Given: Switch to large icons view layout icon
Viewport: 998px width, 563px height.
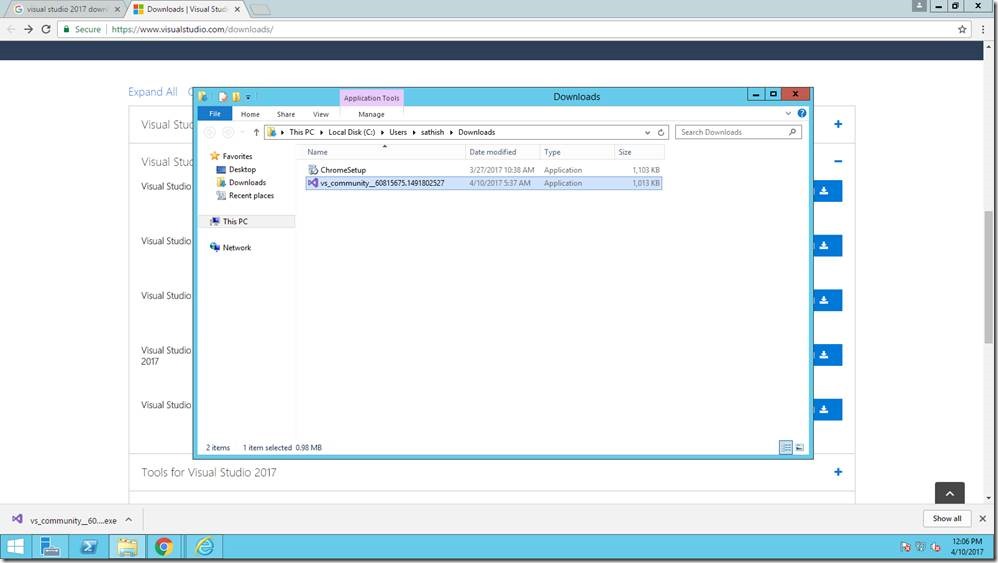Looking at the screenshot, I should pos(800,448).
